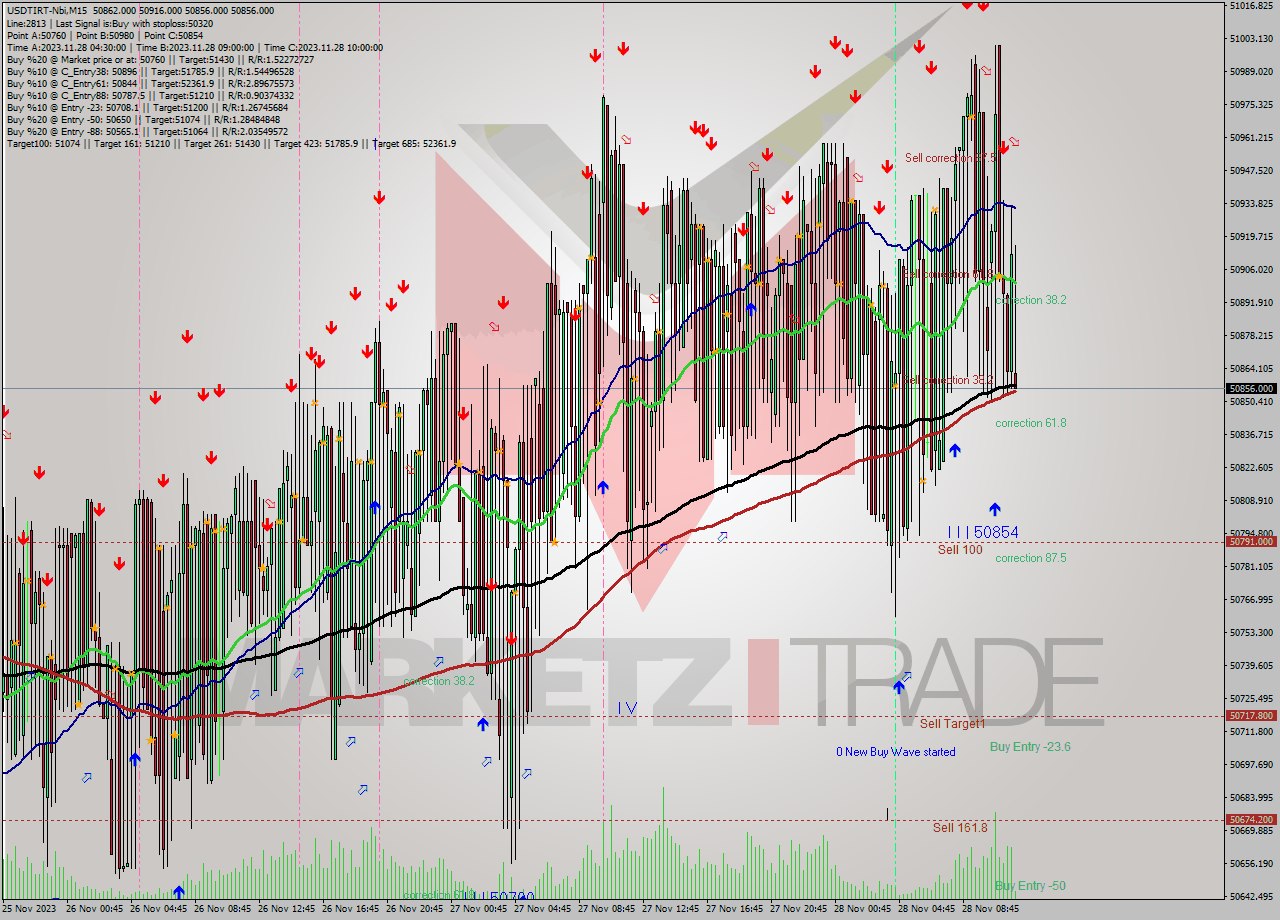Click the 'Buy %20 @ Entry -50: 50650' line
The image size is (1280, 920).
pyautogui.click(x=143, y=119)
